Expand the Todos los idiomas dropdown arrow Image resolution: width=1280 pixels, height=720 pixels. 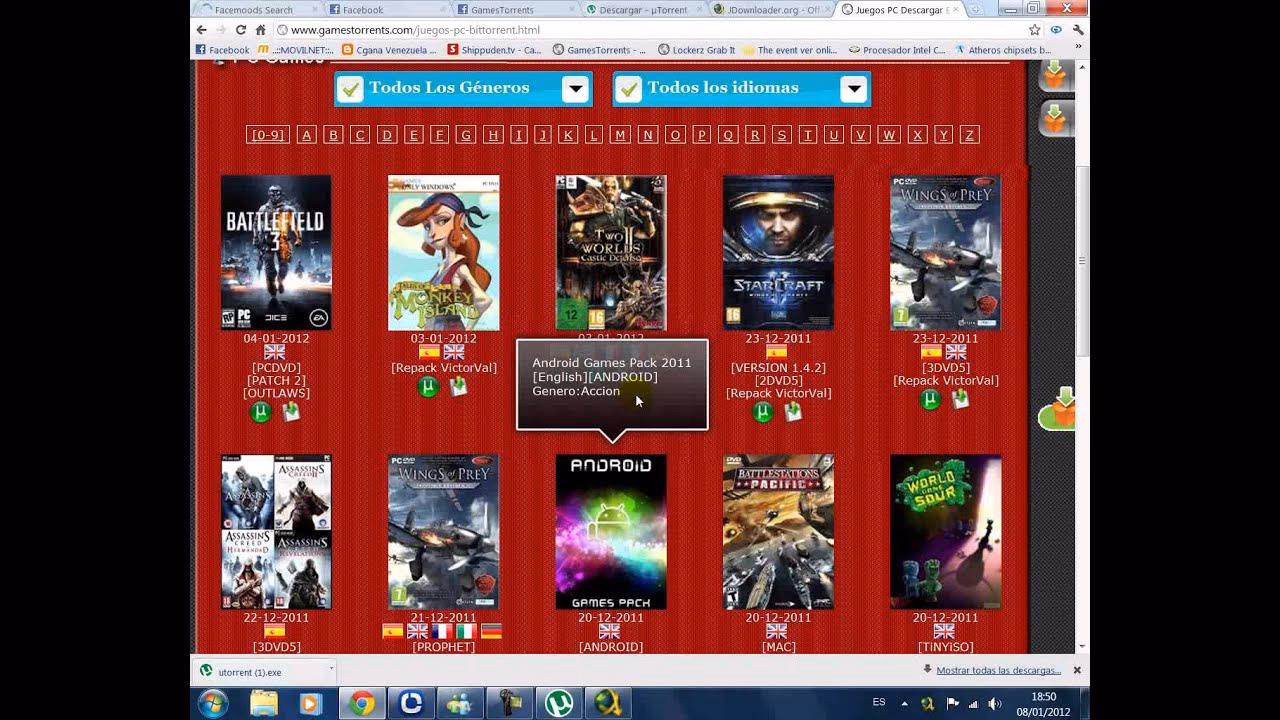click(853, 89)
